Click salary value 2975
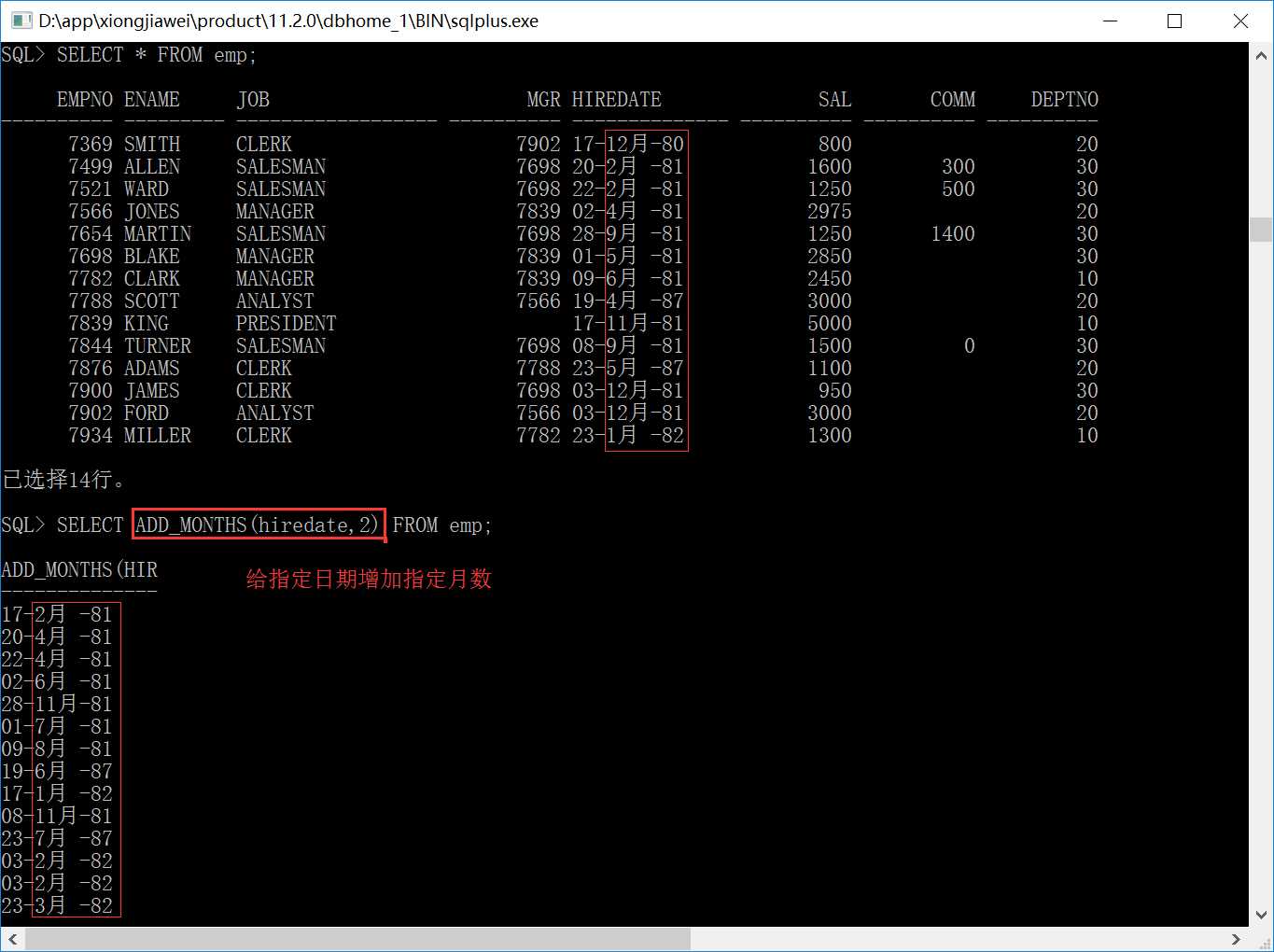The height and width of the screenshot is (952, 1274). 830,211
